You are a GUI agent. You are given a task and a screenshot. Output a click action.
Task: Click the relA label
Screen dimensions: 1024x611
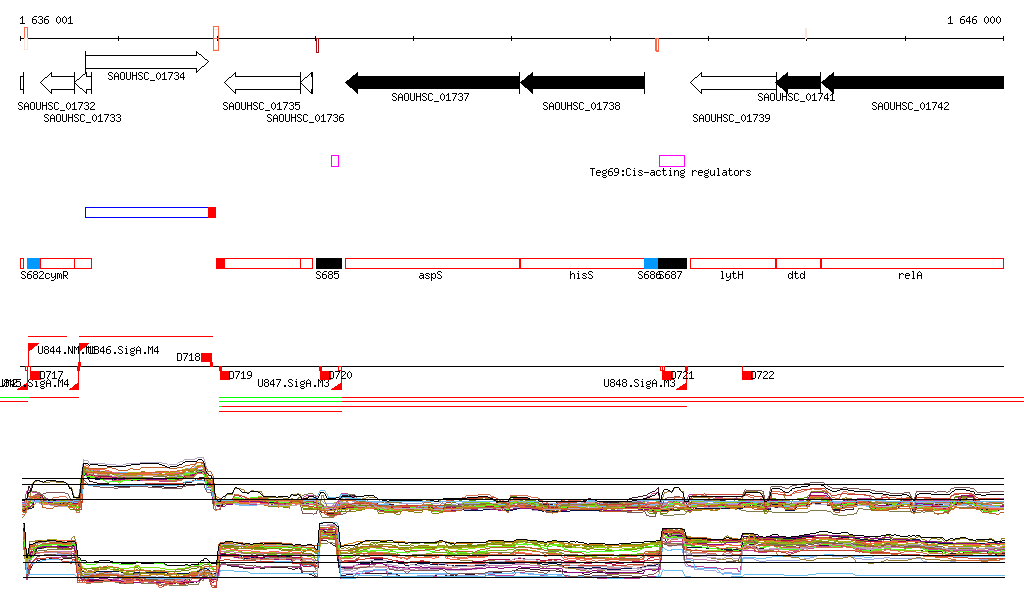(910, 275)
